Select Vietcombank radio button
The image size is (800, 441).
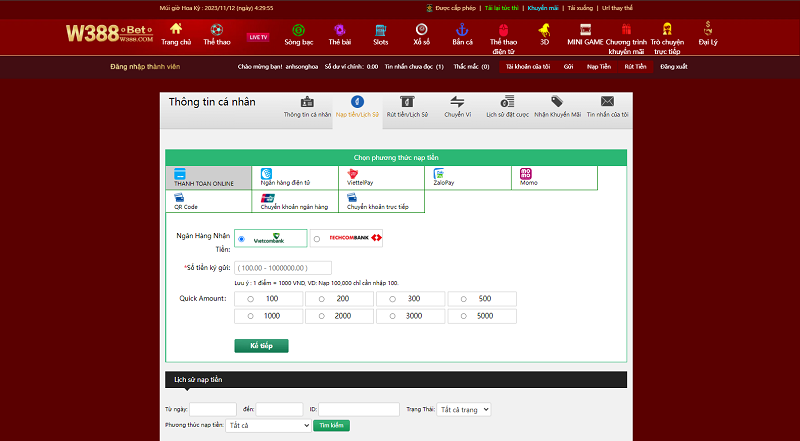coord(241,239)
